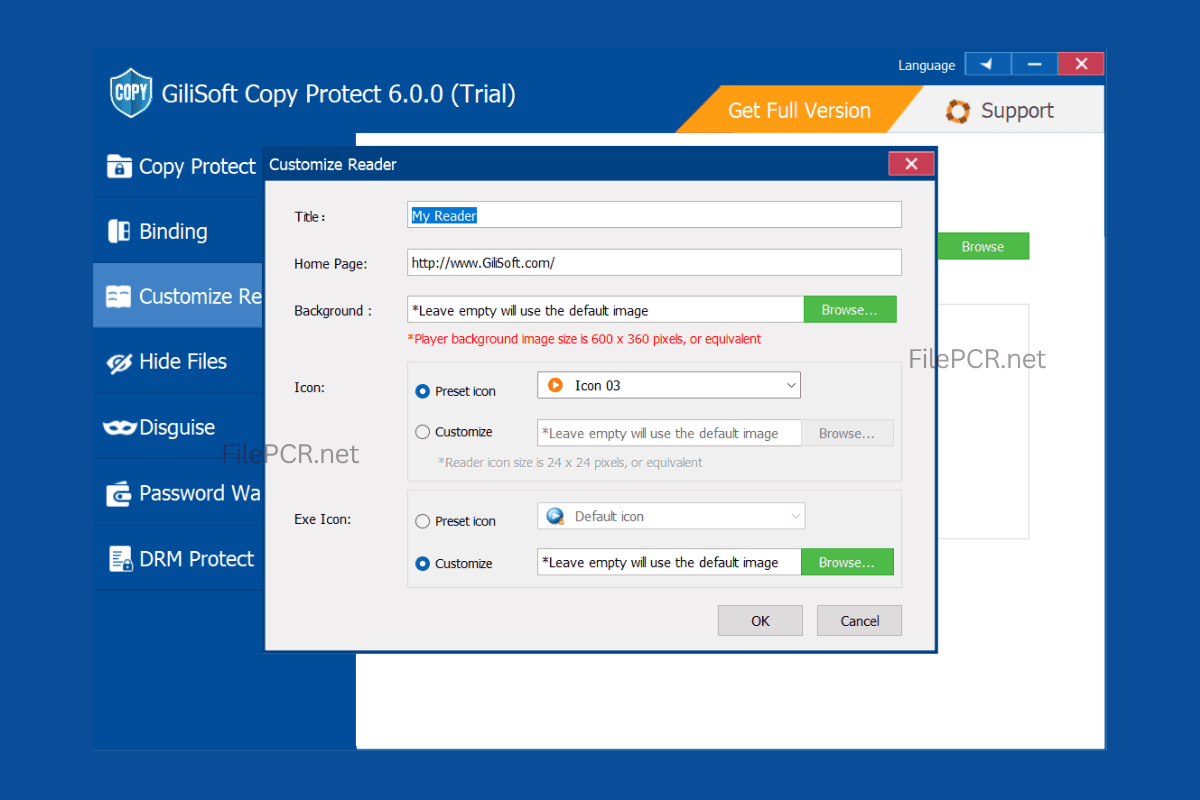Click the Title input field

(x=654, y=215)
